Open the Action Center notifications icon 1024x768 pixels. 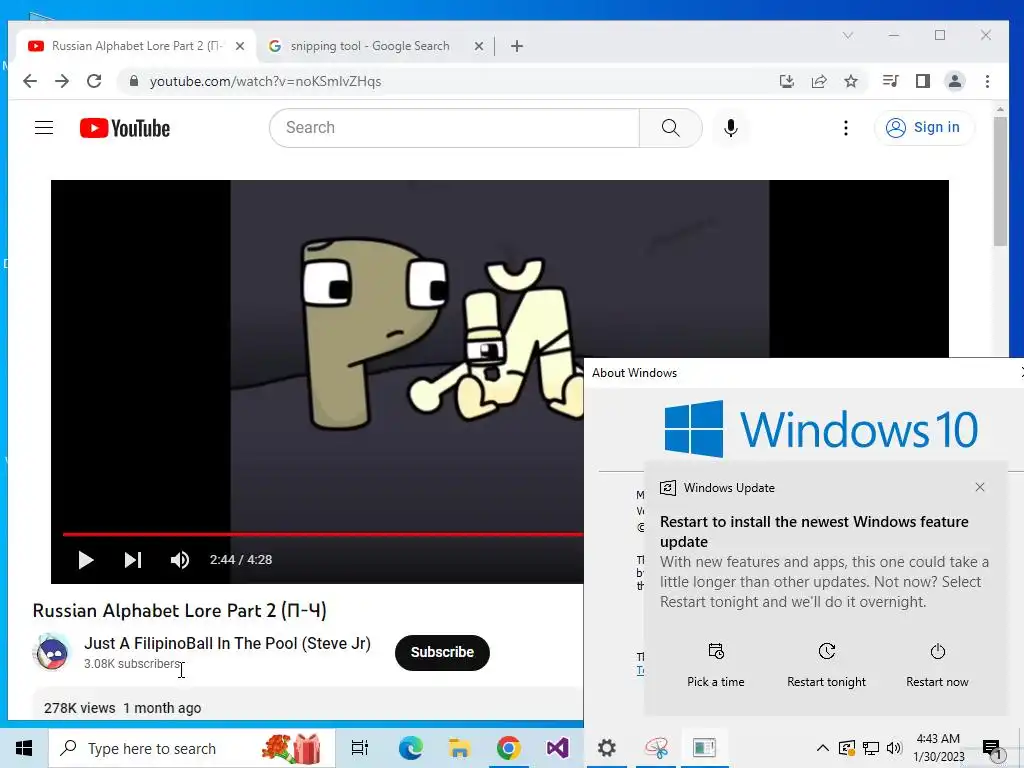coord(992,749)
